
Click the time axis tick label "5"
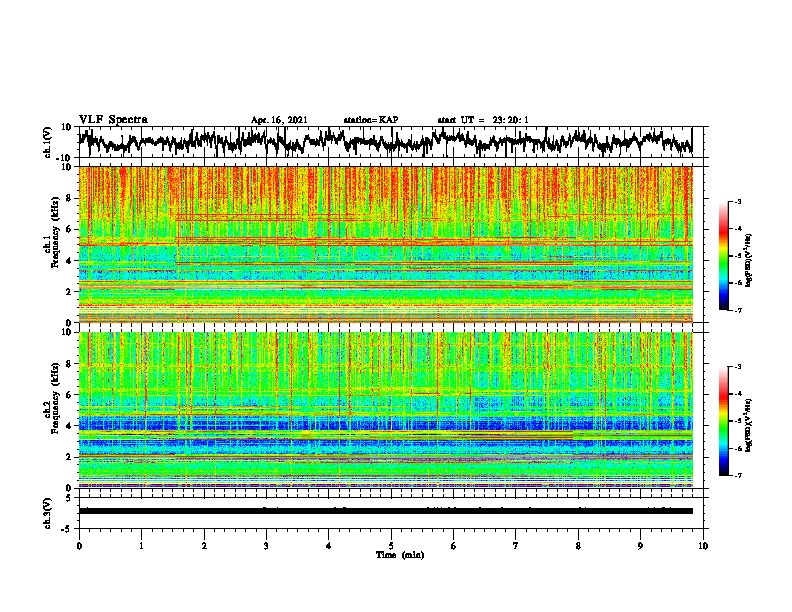click(391, 546)
